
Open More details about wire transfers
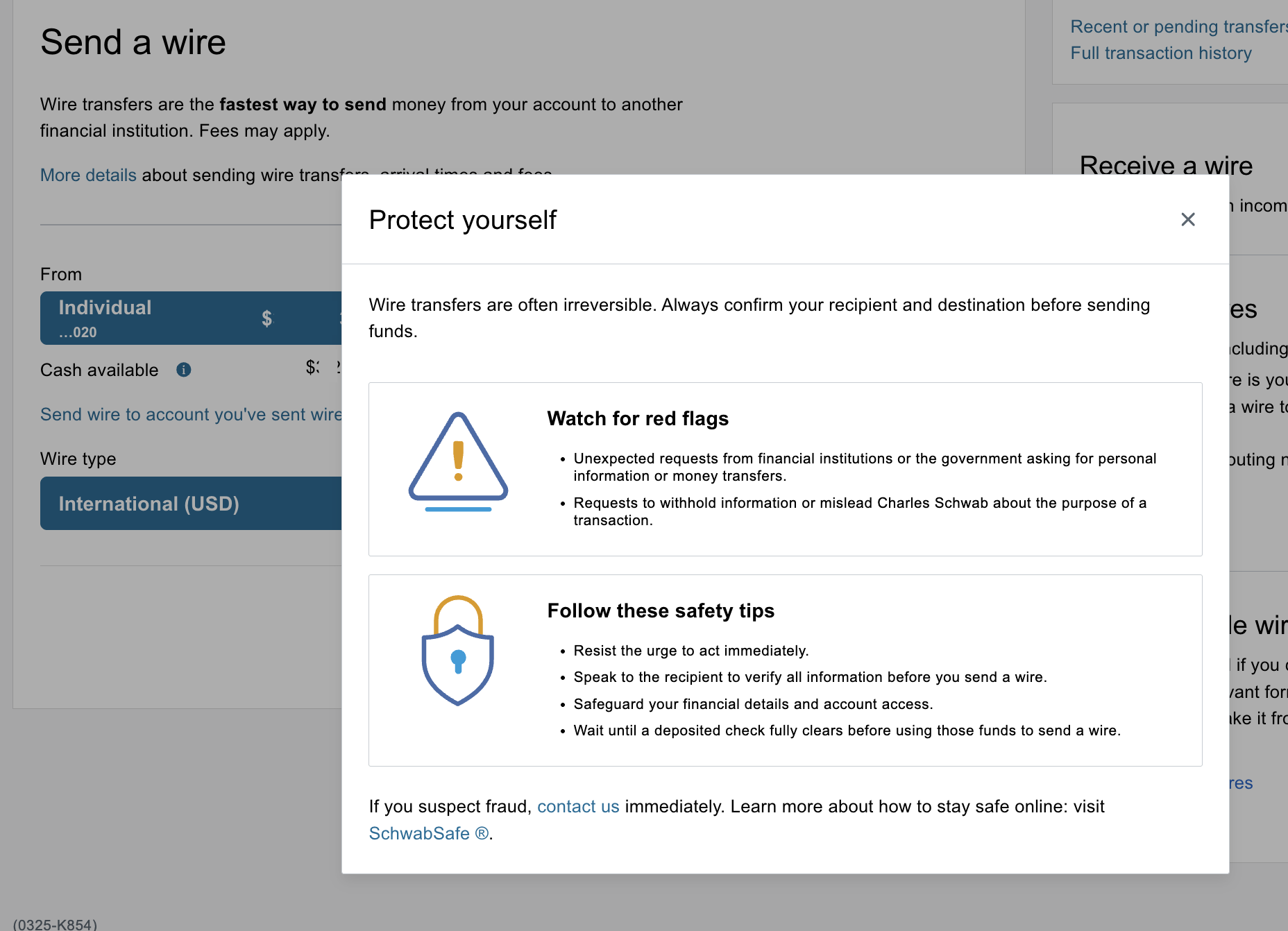pos(88,175)
